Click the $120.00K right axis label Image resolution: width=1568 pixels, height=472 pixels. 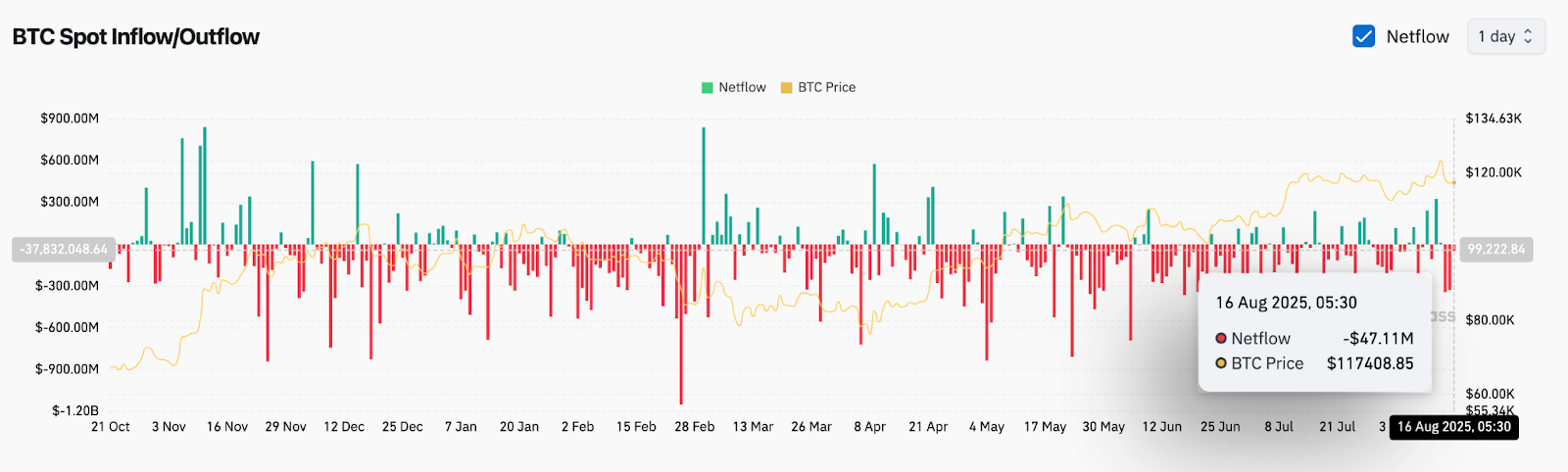coord(1494,172)
